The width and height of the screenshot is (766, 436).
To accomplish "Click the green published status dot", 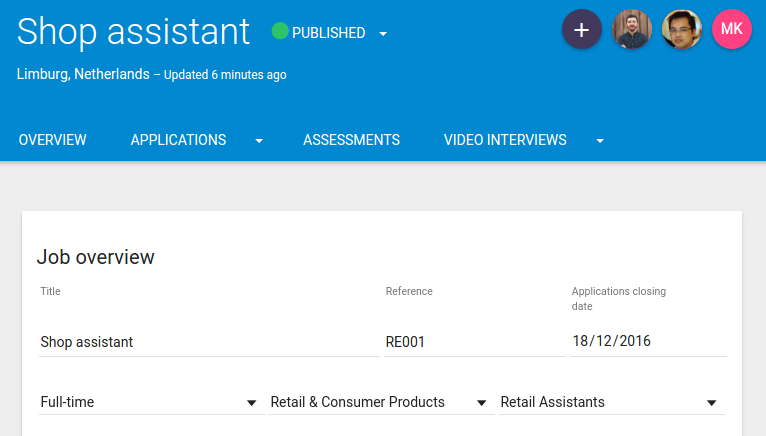I will (280, 32).
